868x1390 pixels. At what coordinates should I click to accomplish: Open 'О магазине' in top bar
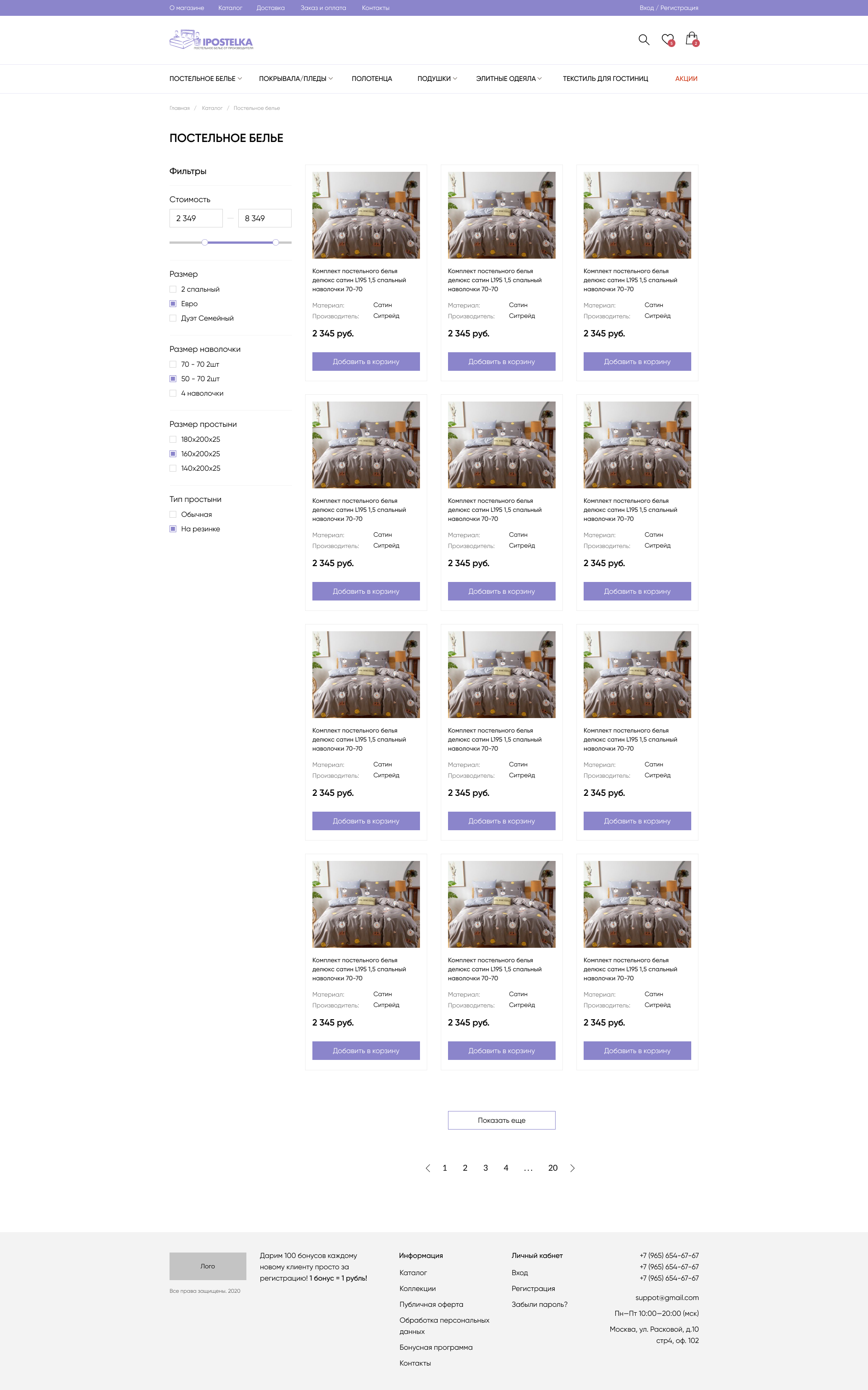pos(187,8)
